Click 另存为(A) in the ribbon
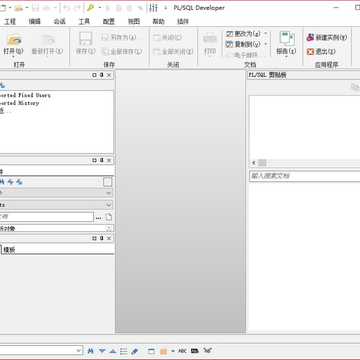 [122, 38]
